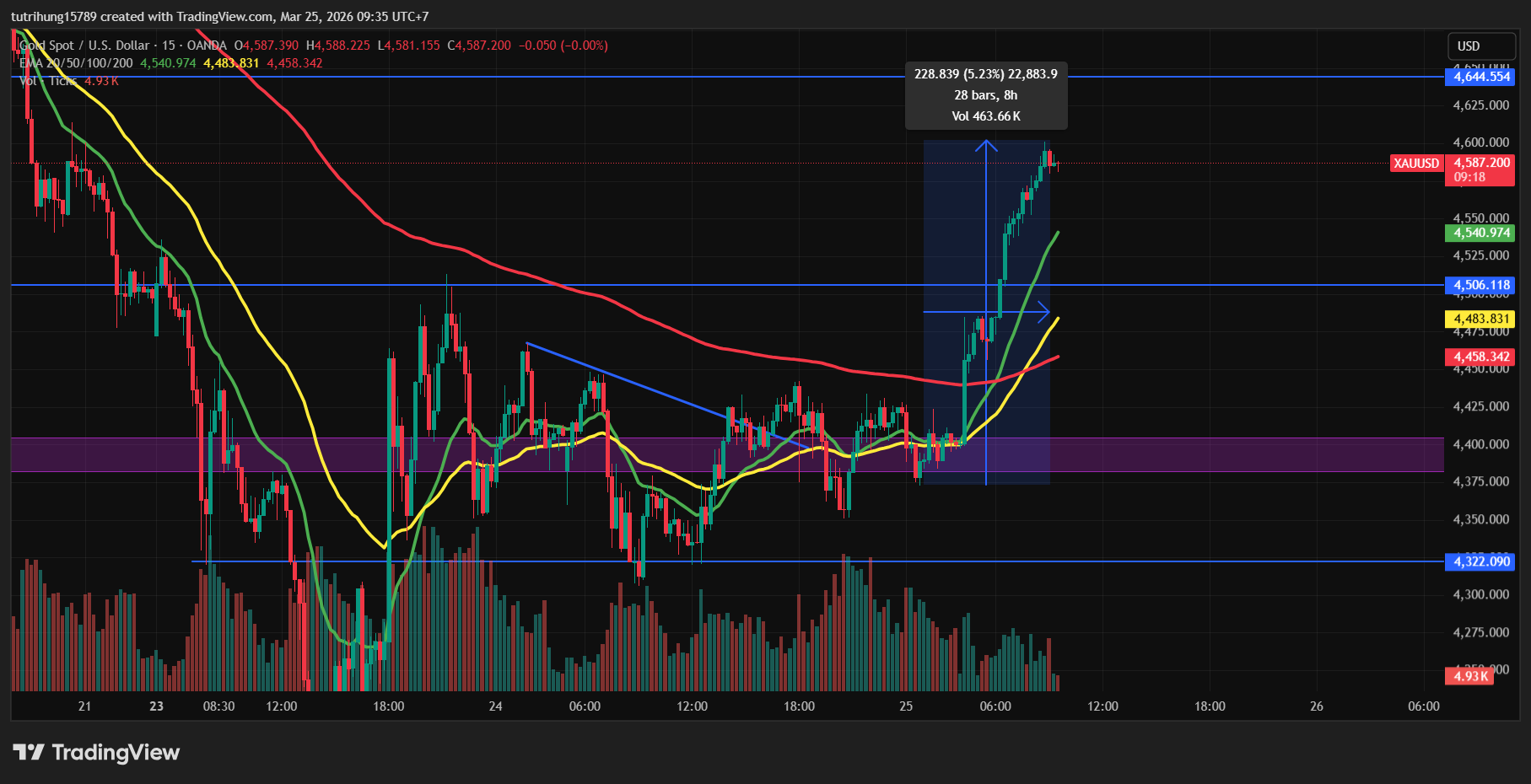The width and height of the screenshot is (1531, 784).
Task: Select the blue 4,644.554 horizontal line label
Action: click(1480, 77)
